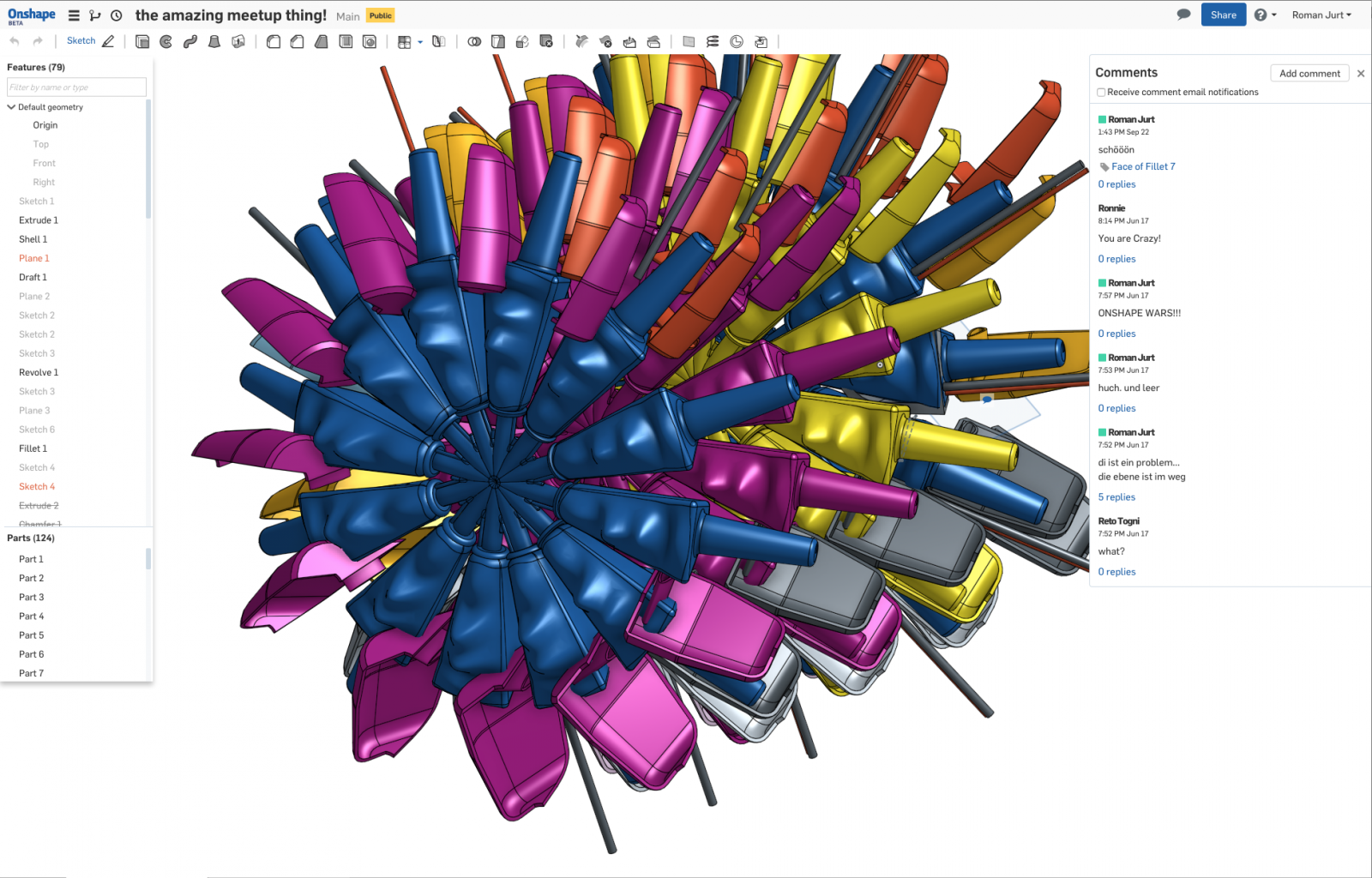1372x878 pixels.
Task: Open the Face of Fillet 7 link
Action: pyautogui.click(x=1143, y=166)
